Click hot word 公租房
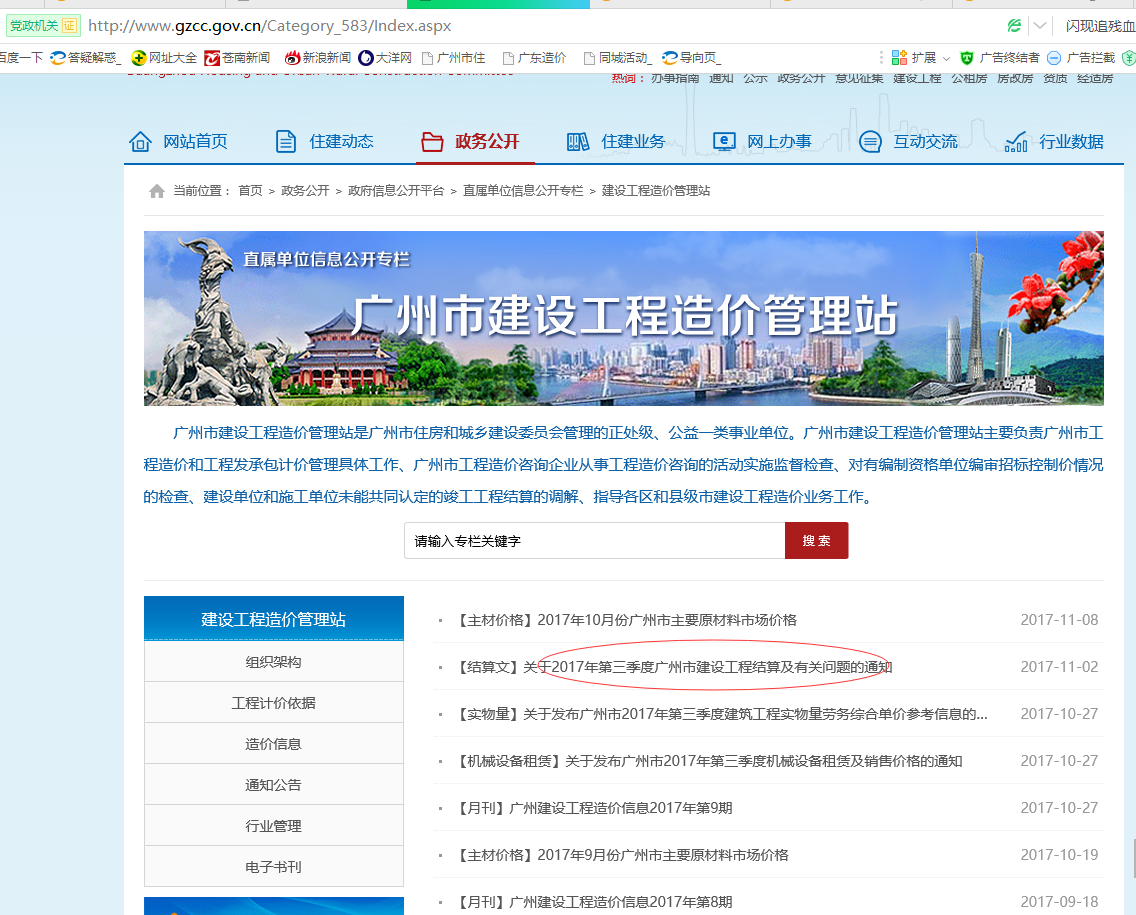 click(x=969, y=78)
